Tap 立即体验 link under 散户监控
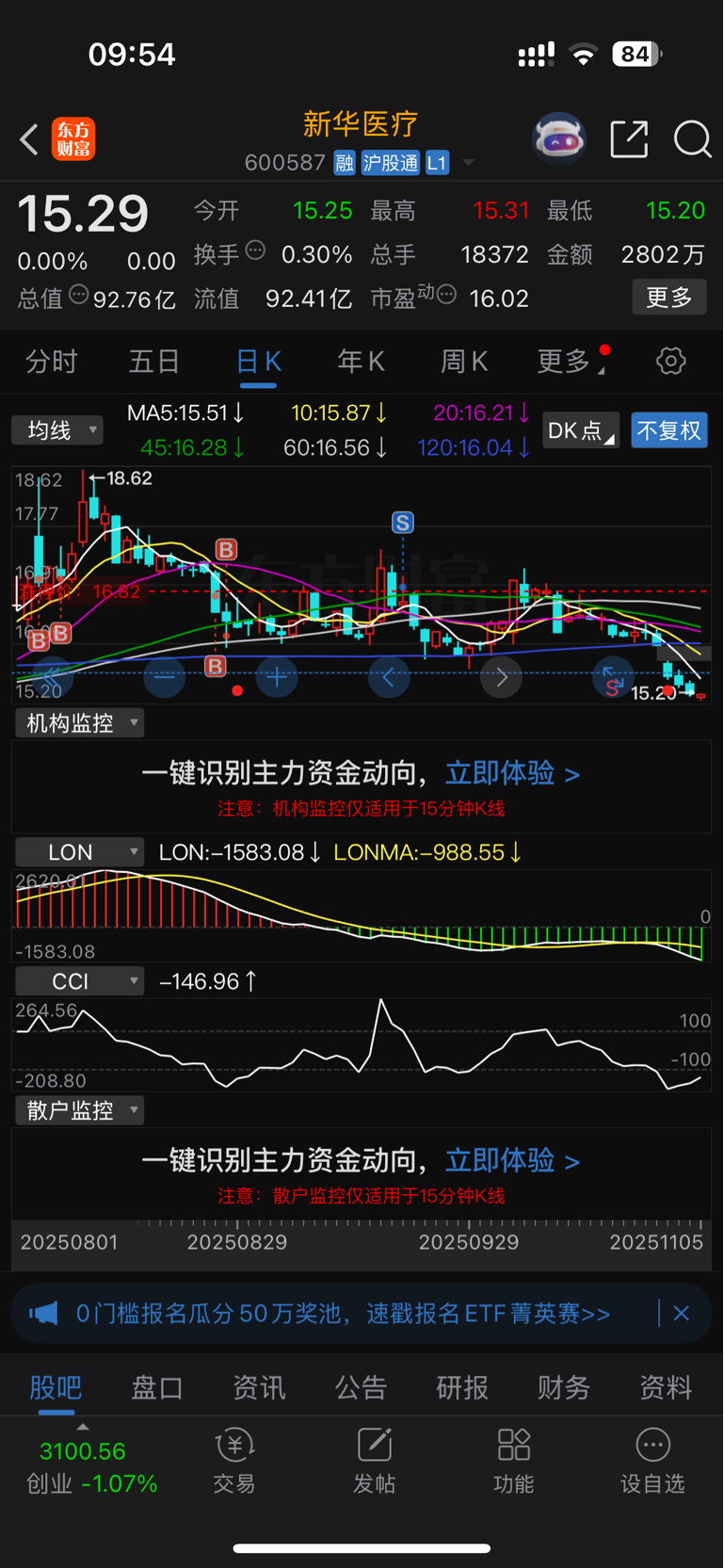 point(512,1160)
